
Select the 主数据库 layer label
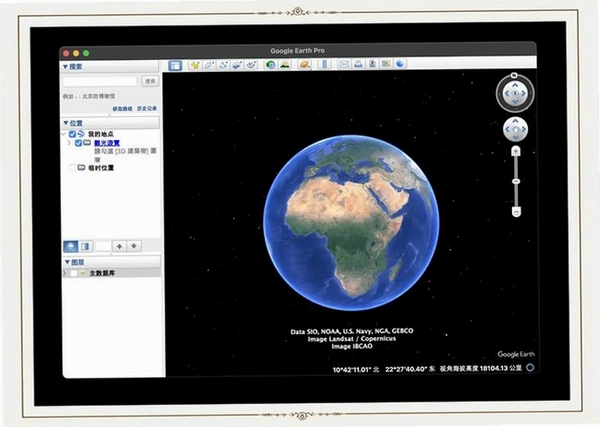tap(102, 273)
